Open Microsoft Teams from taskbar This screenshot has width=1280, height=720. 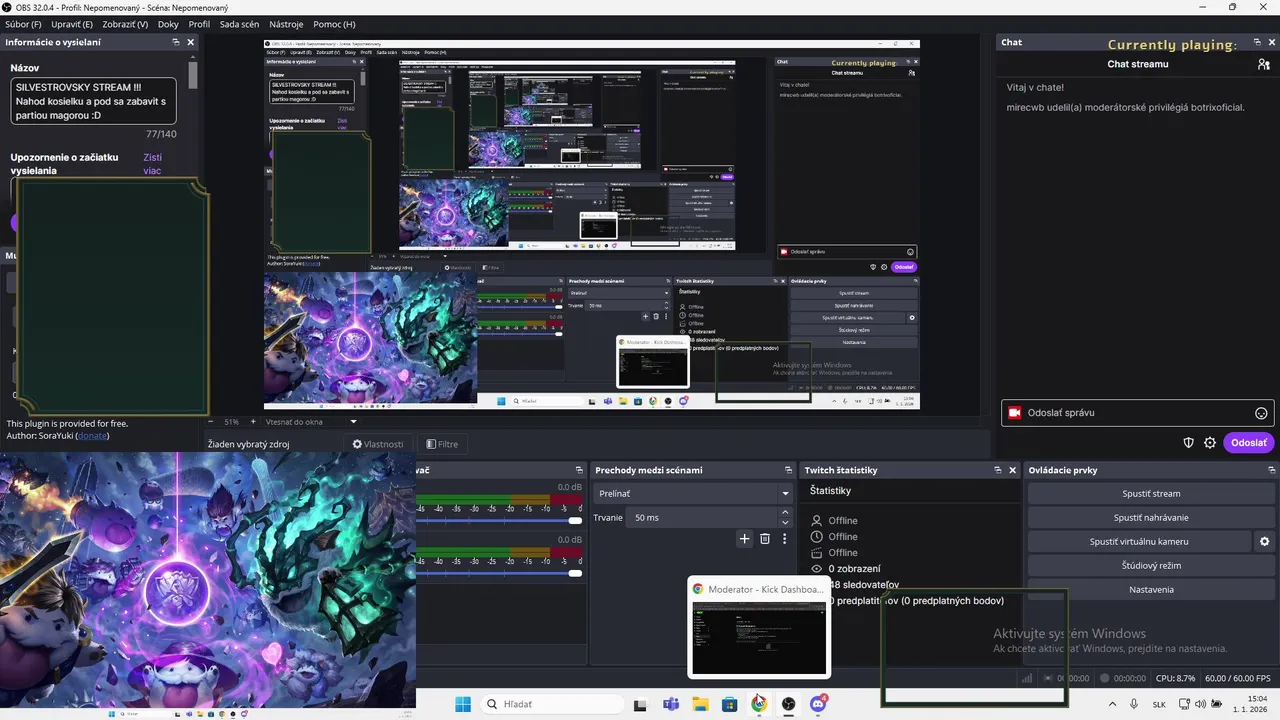670,704
